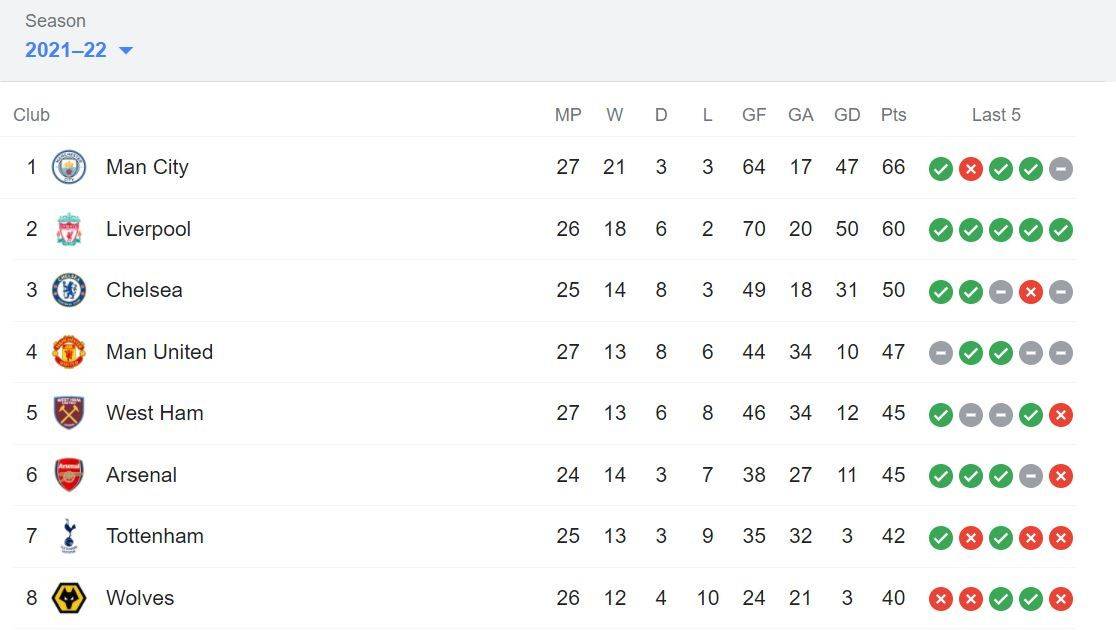Open the Wolves team link
The image size is (1116, 630).
click(140, 598)
